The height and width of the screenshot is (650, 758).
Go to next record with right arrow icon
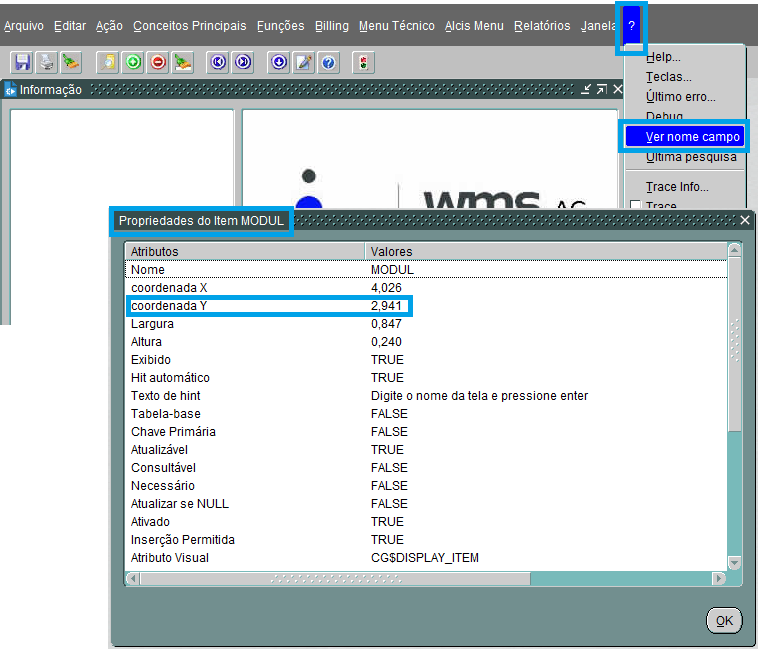[x=243, y=62]
